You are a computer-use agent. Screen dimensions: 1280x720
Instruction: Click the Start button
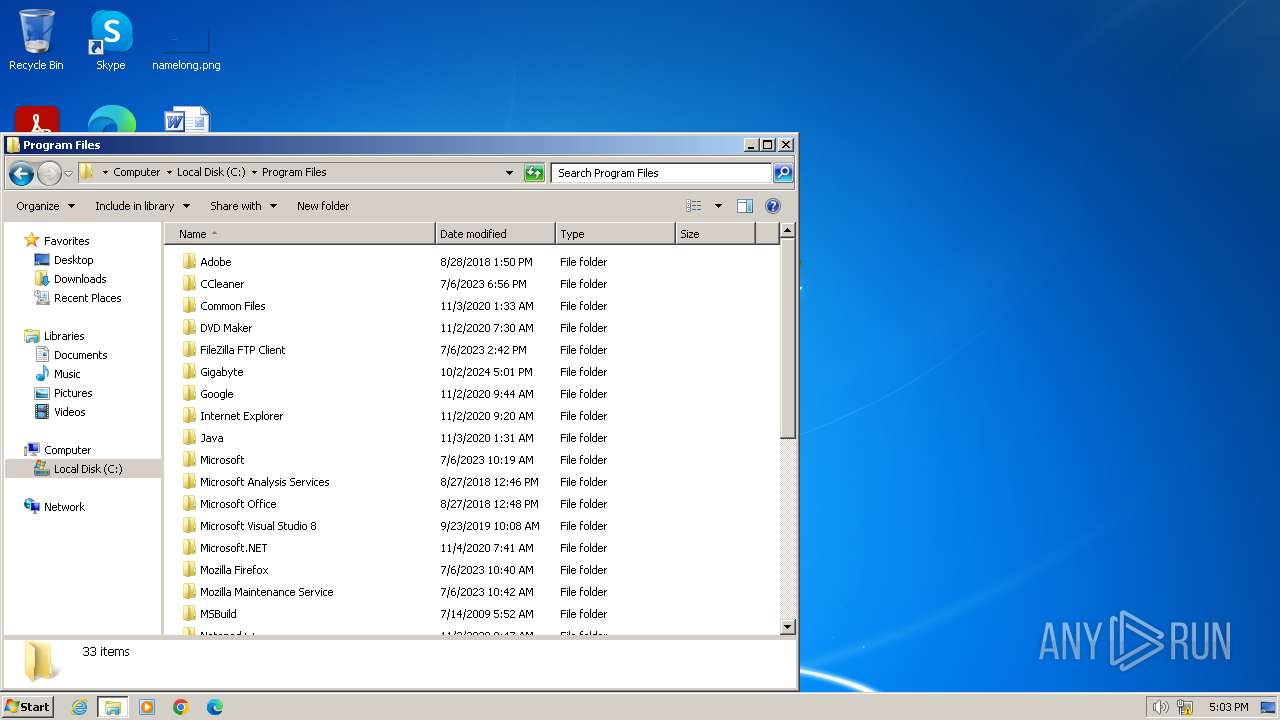[x=28, y=707]
